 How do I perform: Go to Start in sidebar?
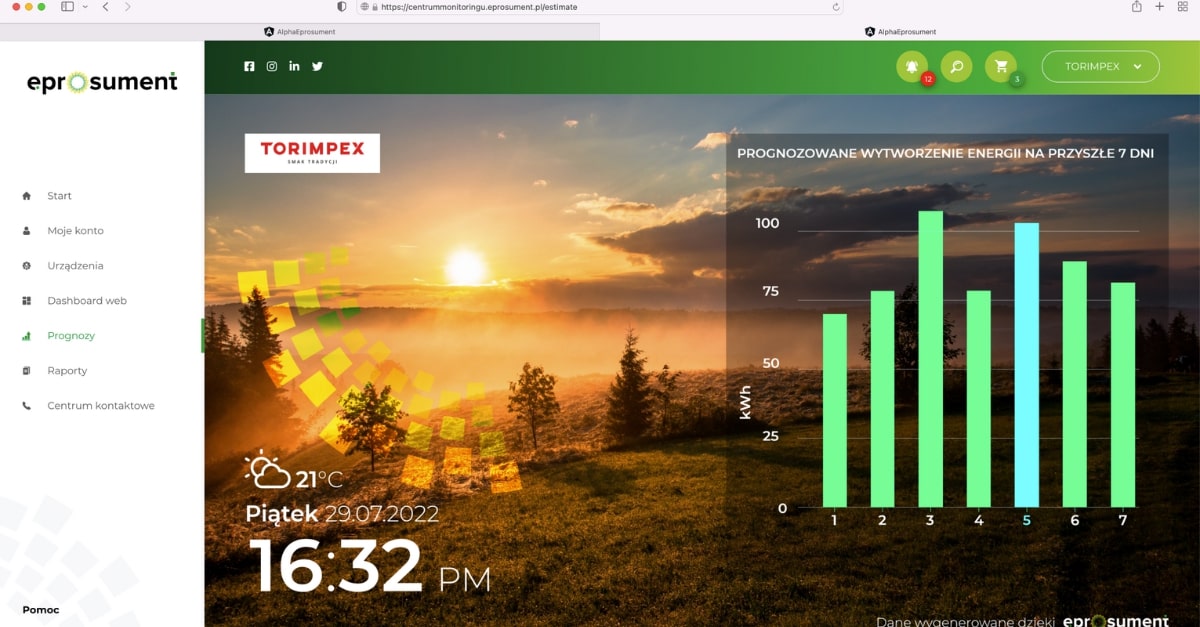(x=59, y=196)
